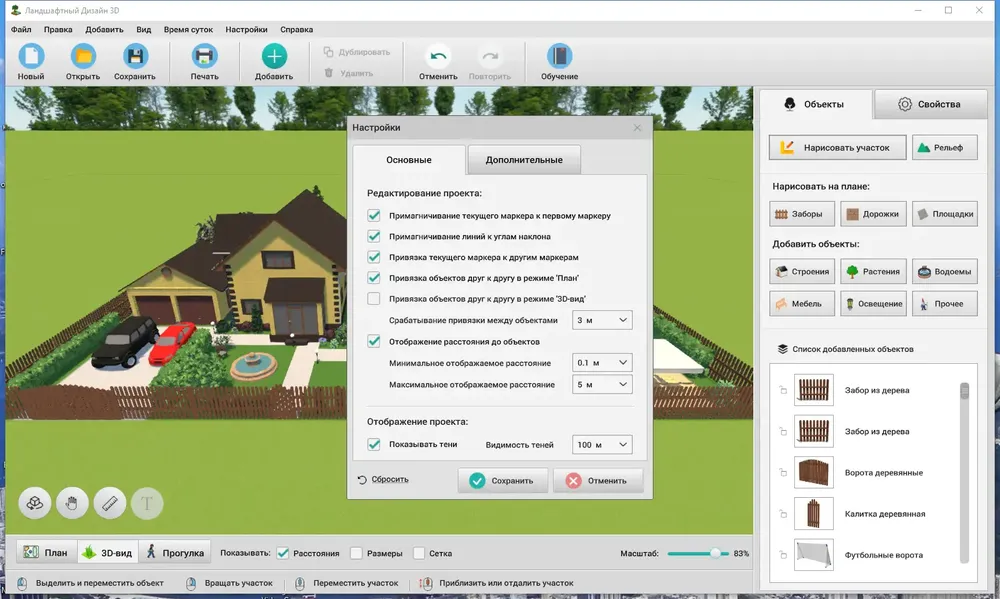Image resolution: width=1000 pixels, height=599 pixels.
Task: Click the Отменить undo arrow icon
Action: point(438,57)
